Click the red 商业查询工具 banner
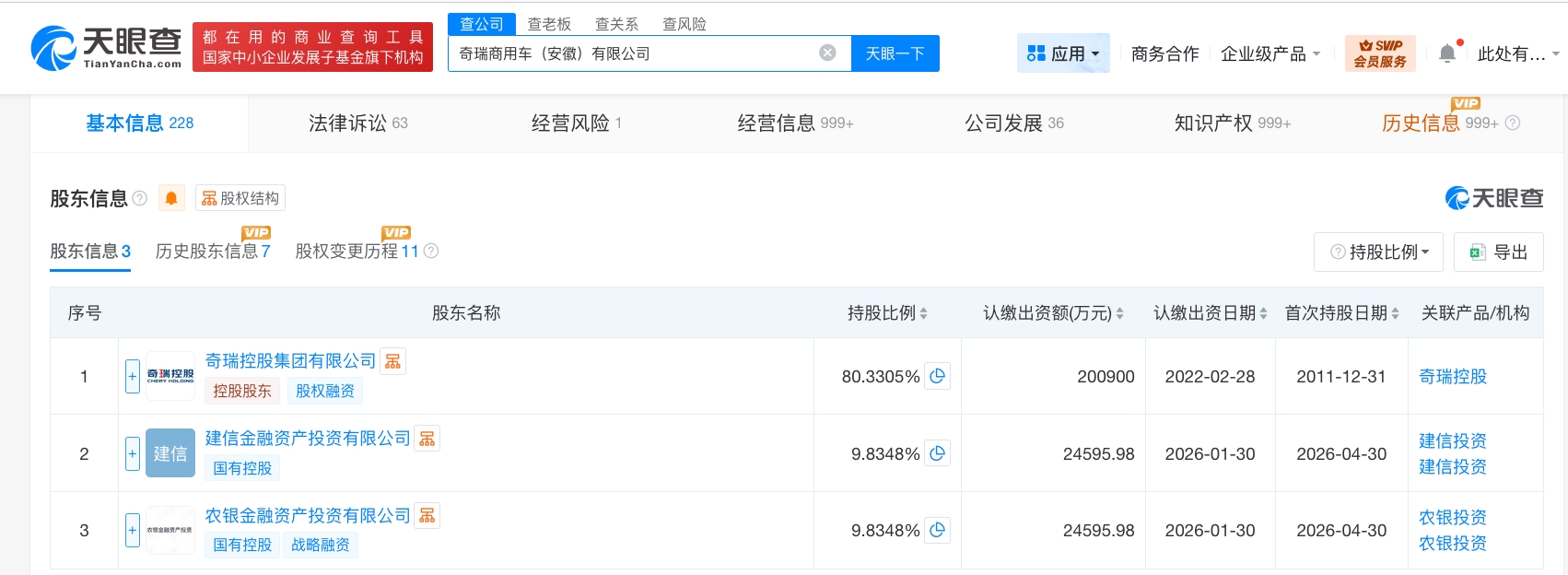Image resolution: width=1568 pixels, height=575 pixels. tap(312, 47)
